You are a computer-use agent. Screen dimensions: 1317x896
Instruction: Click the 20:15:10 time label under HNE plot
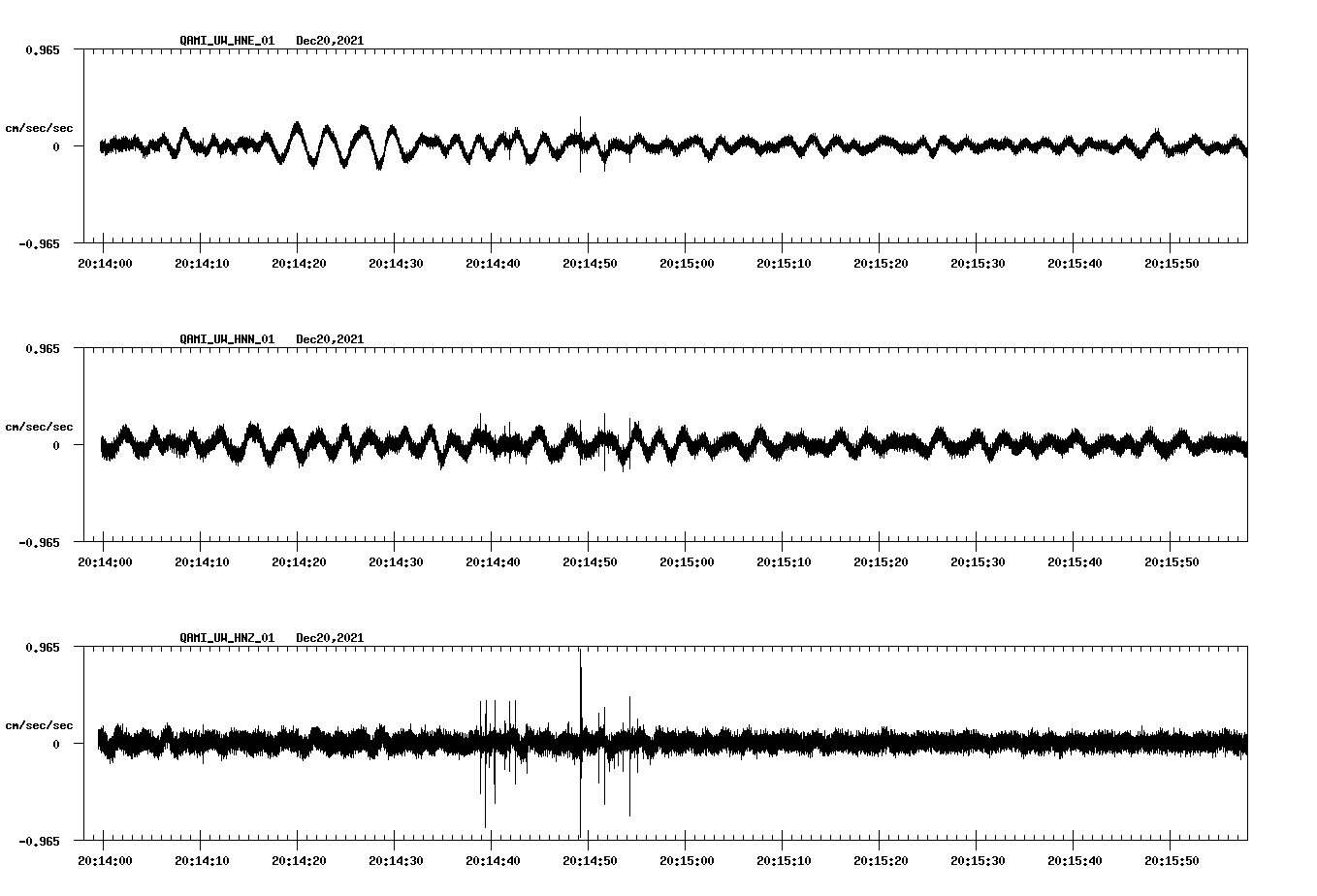[784, 264]
